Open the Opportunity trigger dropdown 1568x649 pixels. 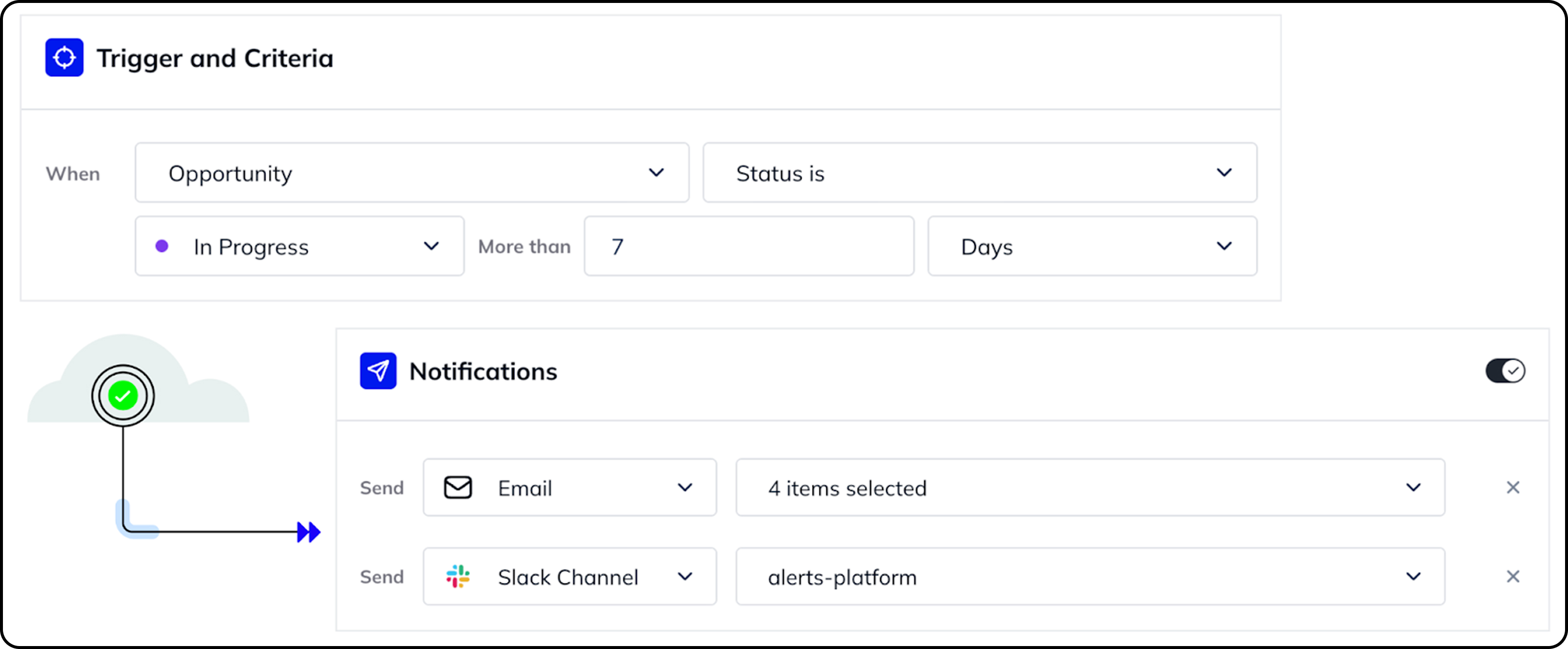(x=656, y=173)
